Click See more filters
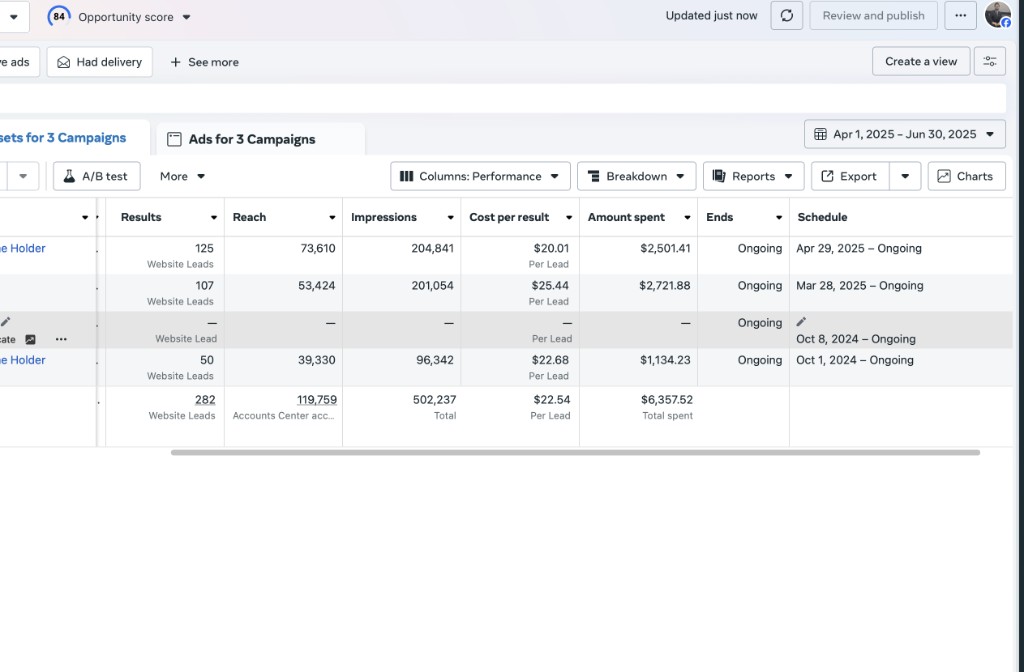 tap(204, 62)
